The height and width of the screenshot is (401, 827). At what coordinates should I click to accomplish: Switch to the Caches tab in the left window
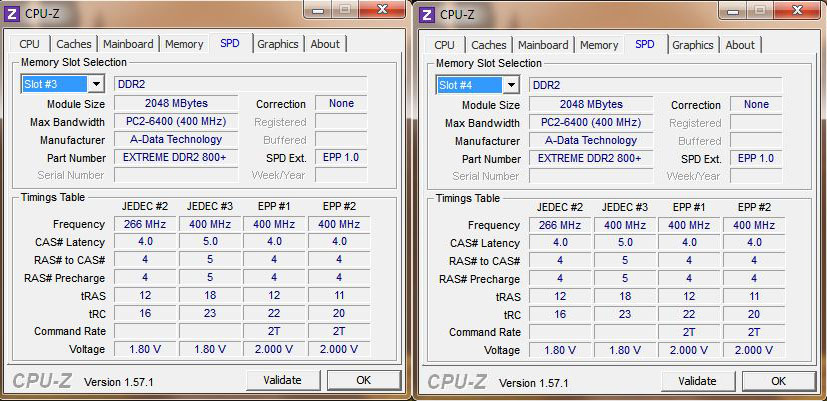74,44
